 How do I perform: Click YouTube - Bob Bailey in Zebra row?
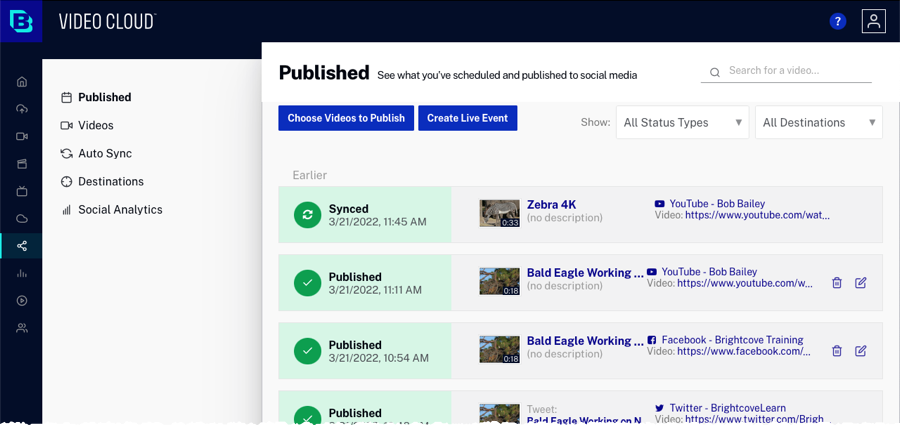coord(717,204)
